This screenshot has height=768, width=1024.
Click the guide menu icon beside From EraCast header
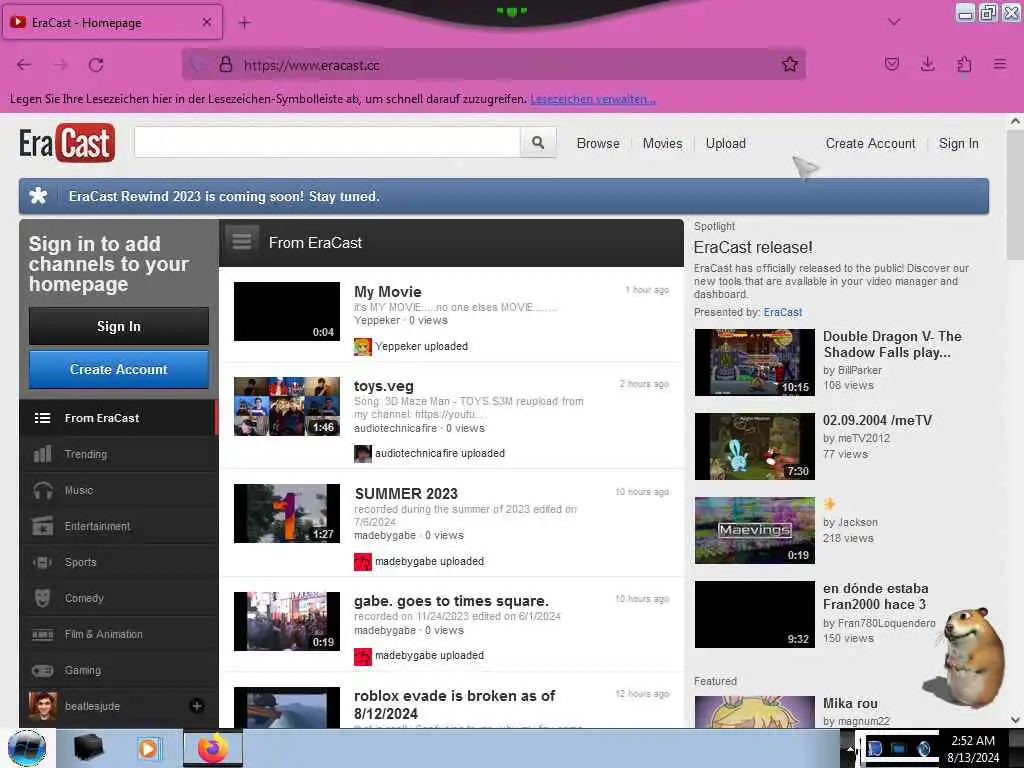pos(242,242)
